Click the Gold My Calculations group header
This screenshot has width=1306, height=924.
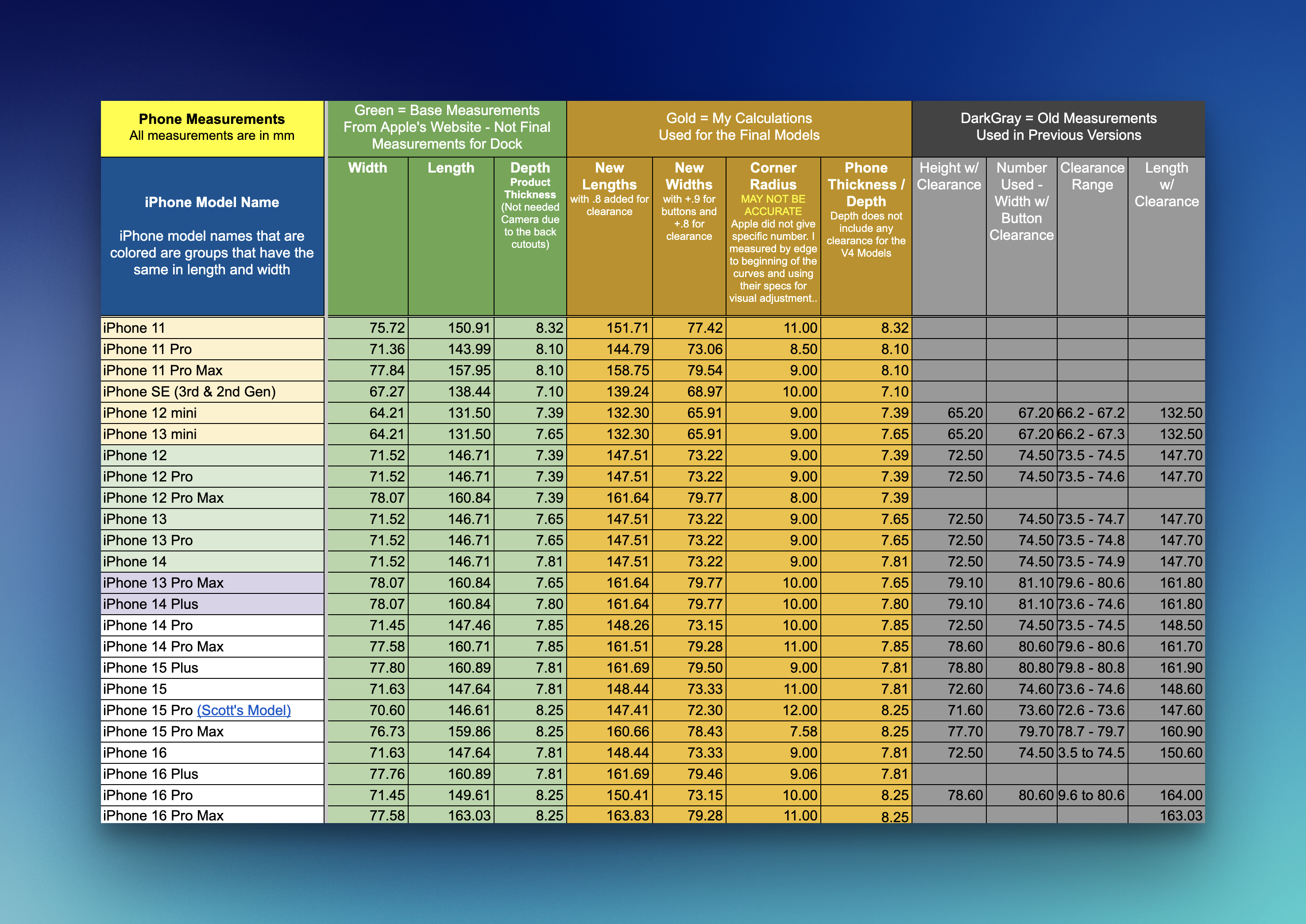(x=738, y=127)
